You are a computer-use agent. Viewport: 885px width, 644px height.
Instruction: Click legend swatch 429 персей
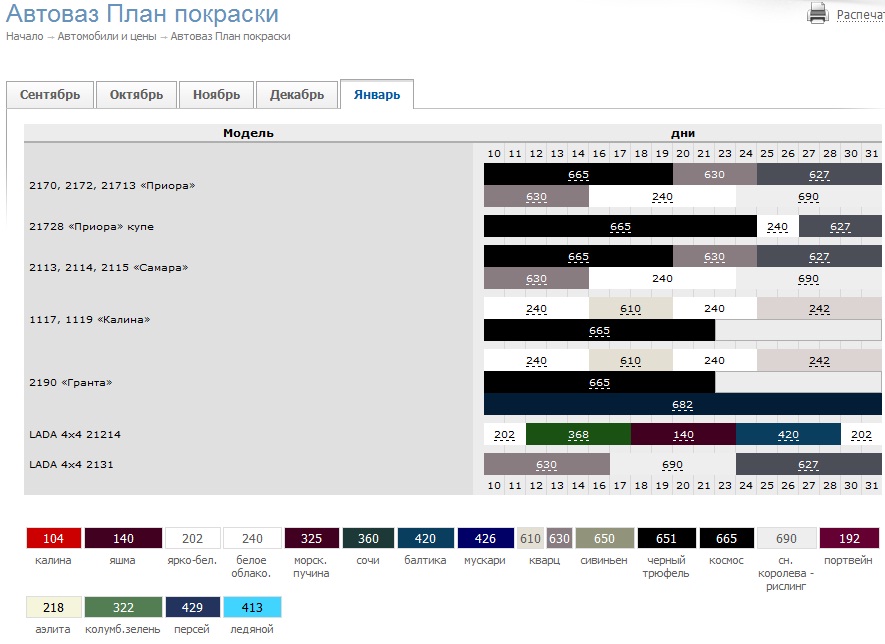(192, 607)
